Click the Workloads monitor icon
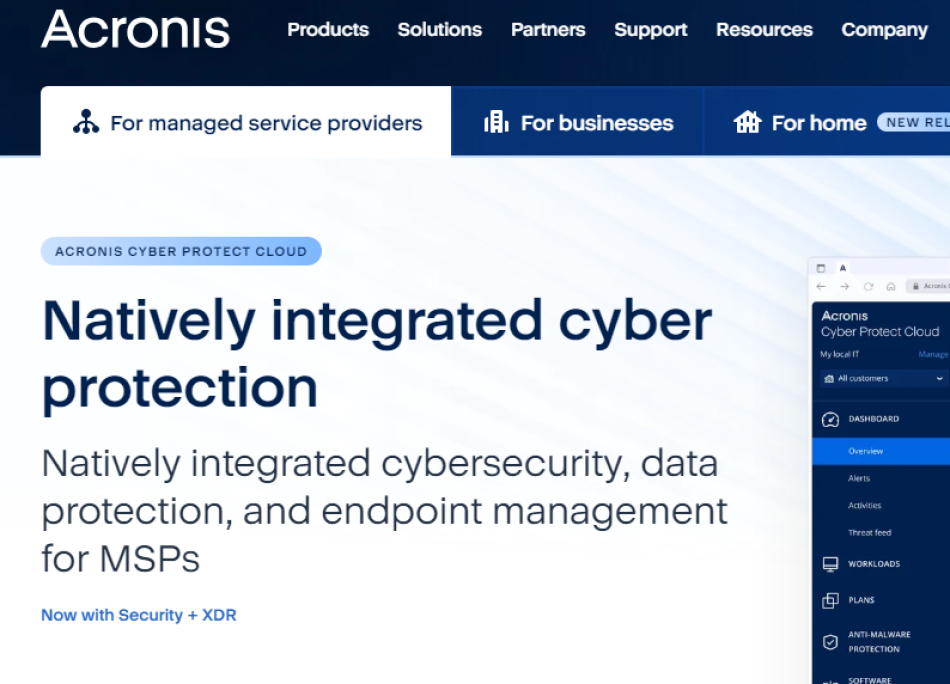 click(x=830, y=564)
